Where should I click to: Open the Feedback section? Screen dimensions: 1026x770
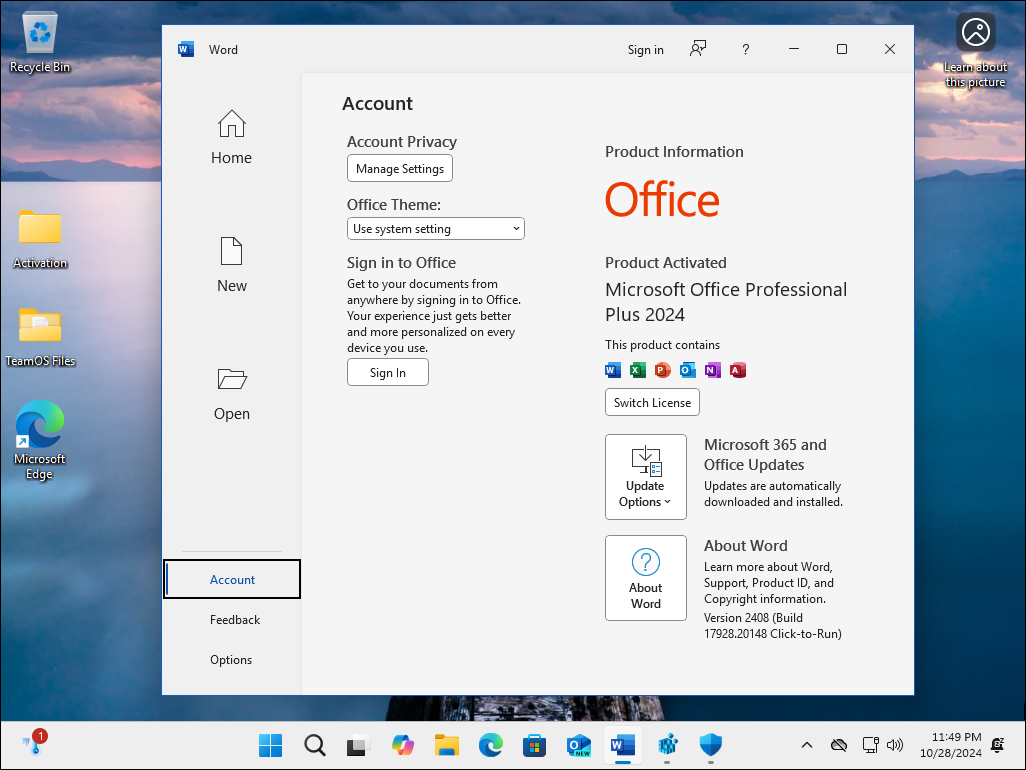pos(235,620)
